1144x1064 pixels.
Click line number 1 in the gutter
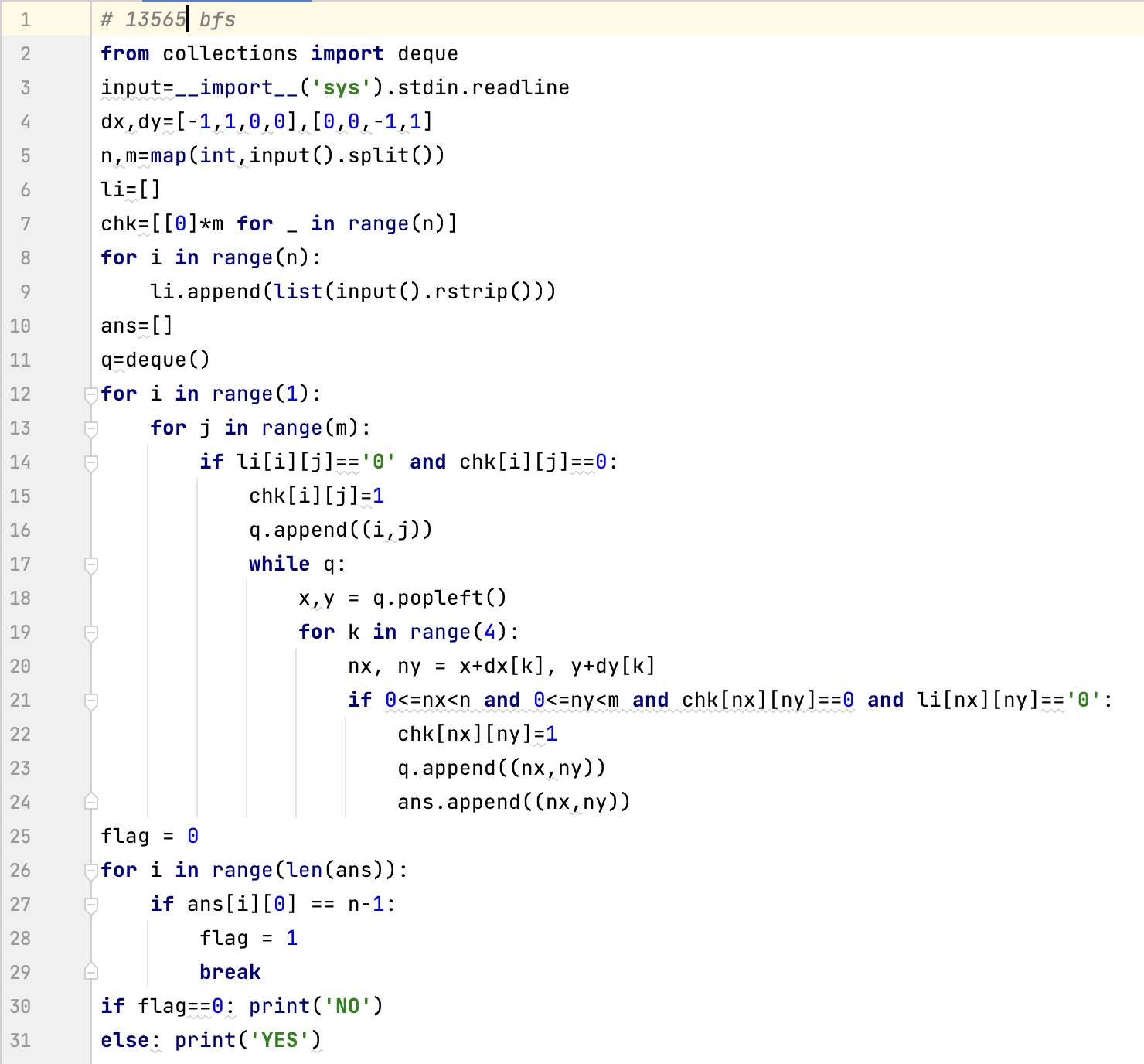click(x=26, y=19)
